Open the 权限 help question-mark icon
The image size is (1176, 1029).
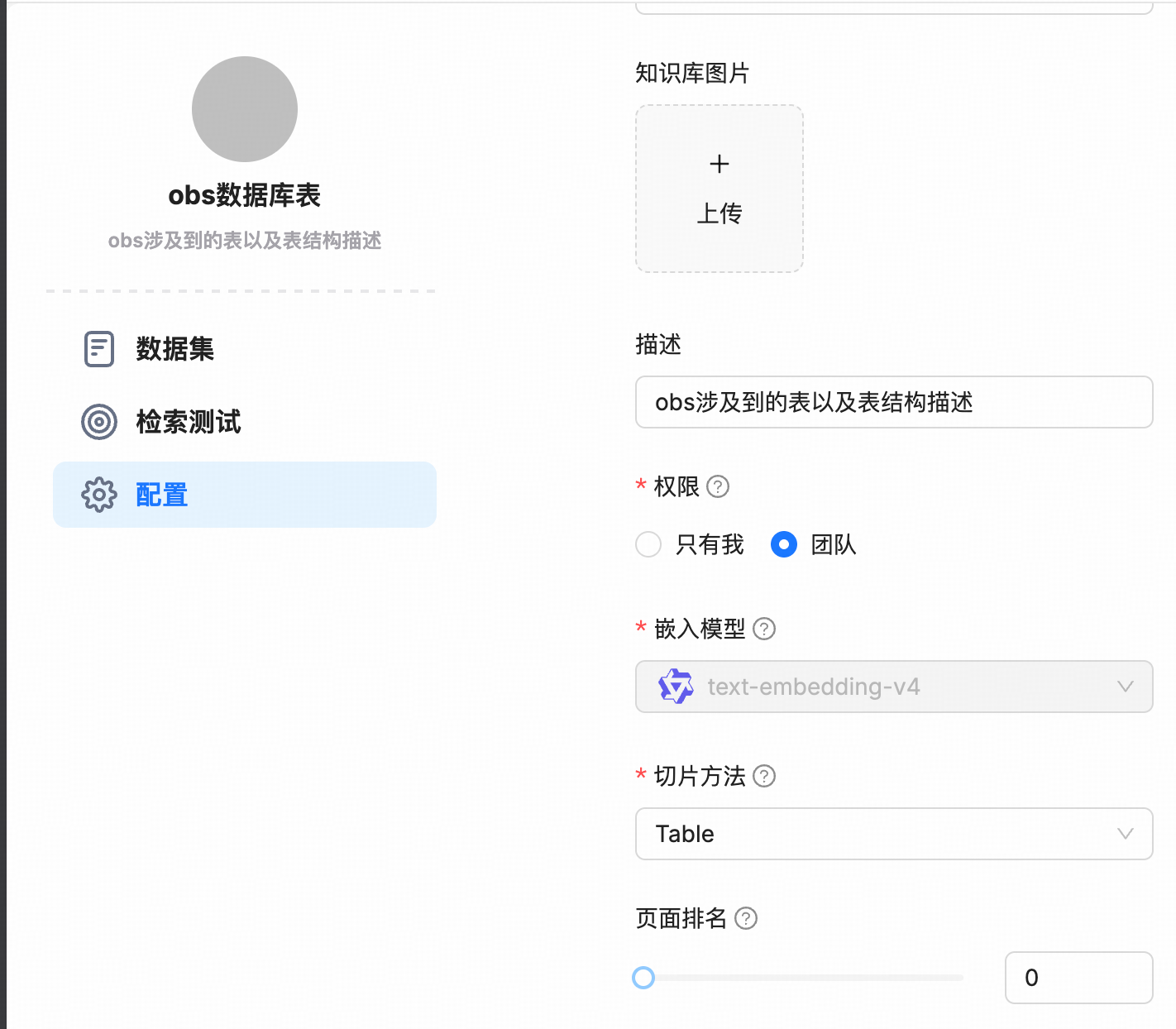click(719, 487)
